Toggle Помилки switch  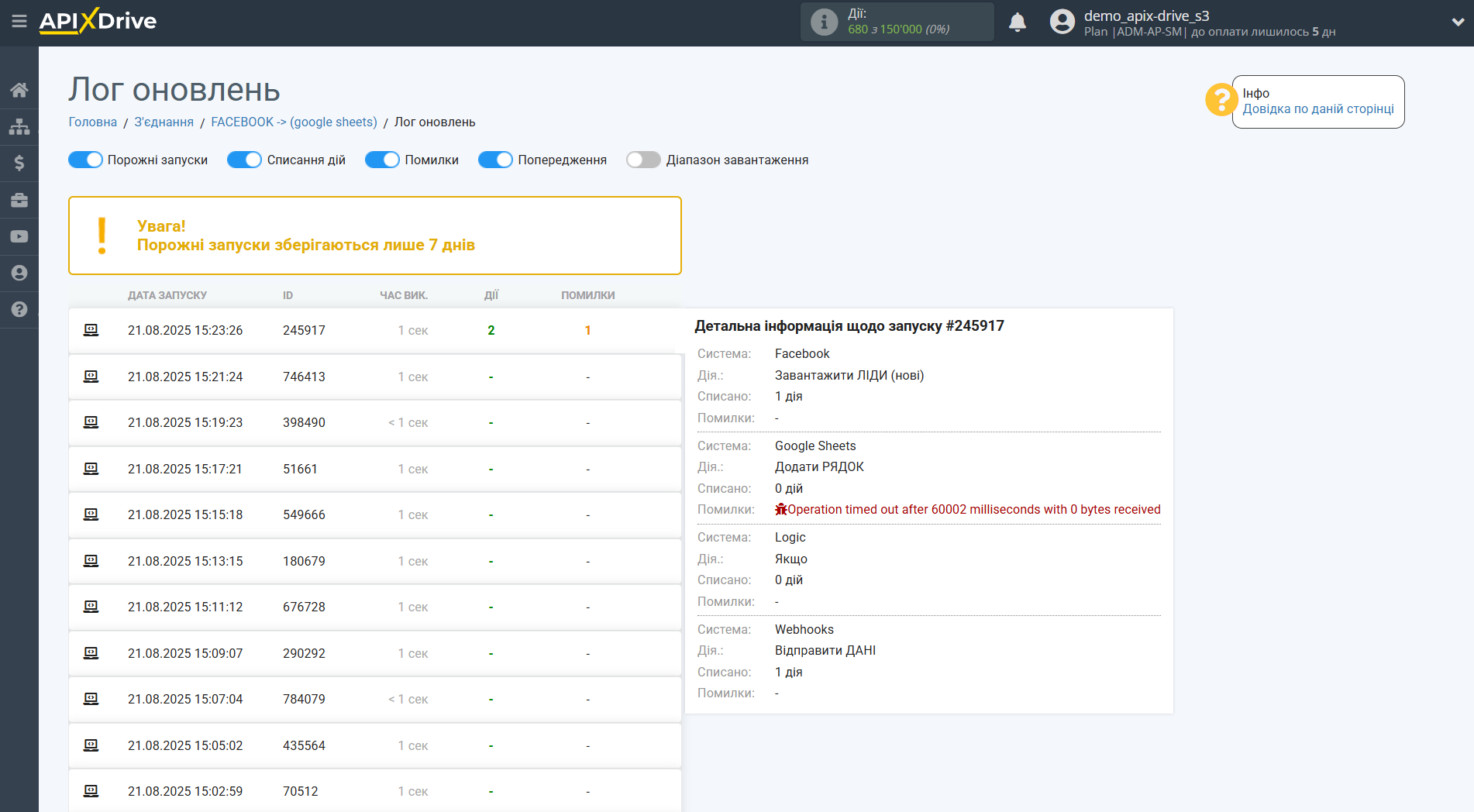pyautogui.click(x=382, y=160)
